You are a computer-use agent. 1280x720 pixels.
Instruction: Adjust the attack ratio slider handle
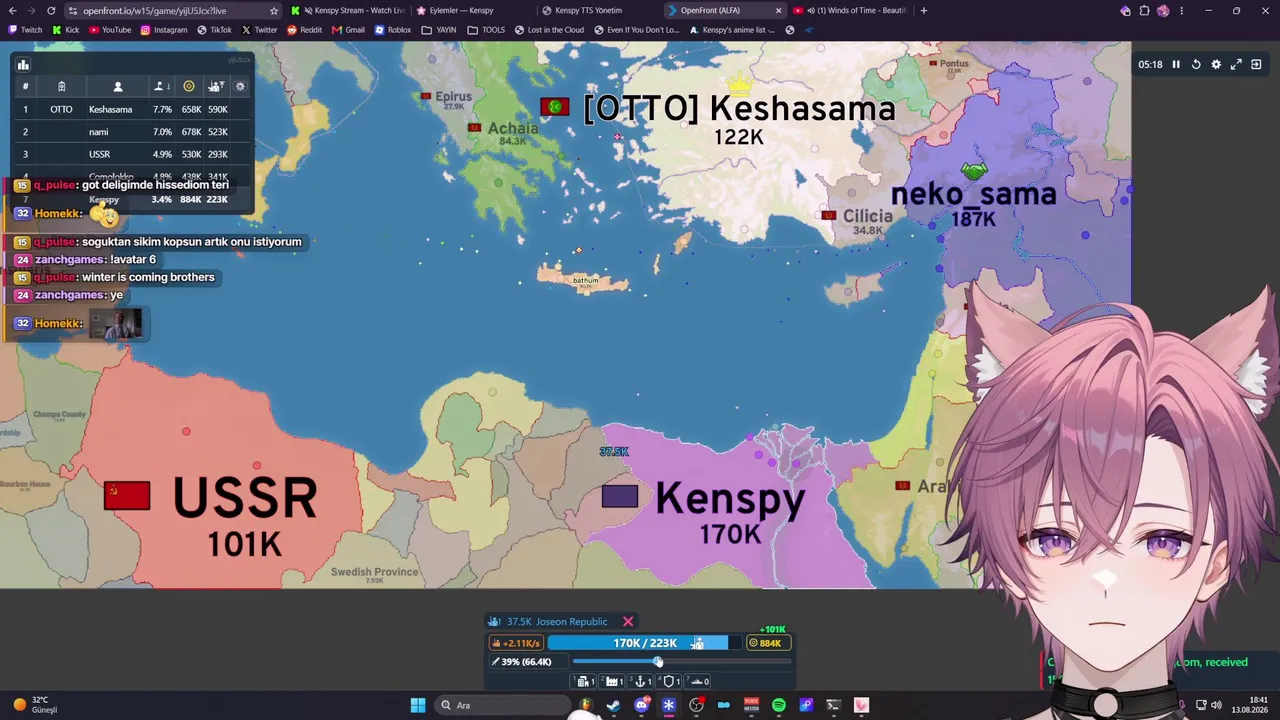click(658, 662)
